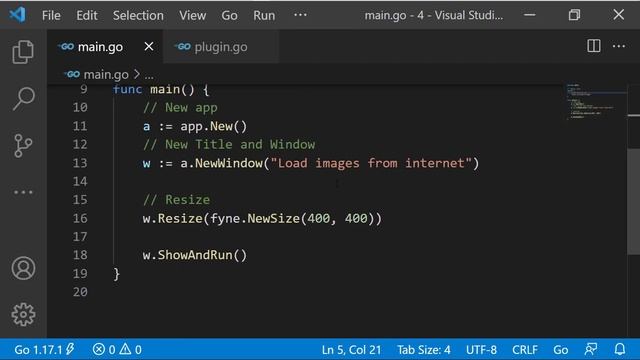Open the Edit menu
The width and height of the screenshot is (640, 360).
[87, 16]
